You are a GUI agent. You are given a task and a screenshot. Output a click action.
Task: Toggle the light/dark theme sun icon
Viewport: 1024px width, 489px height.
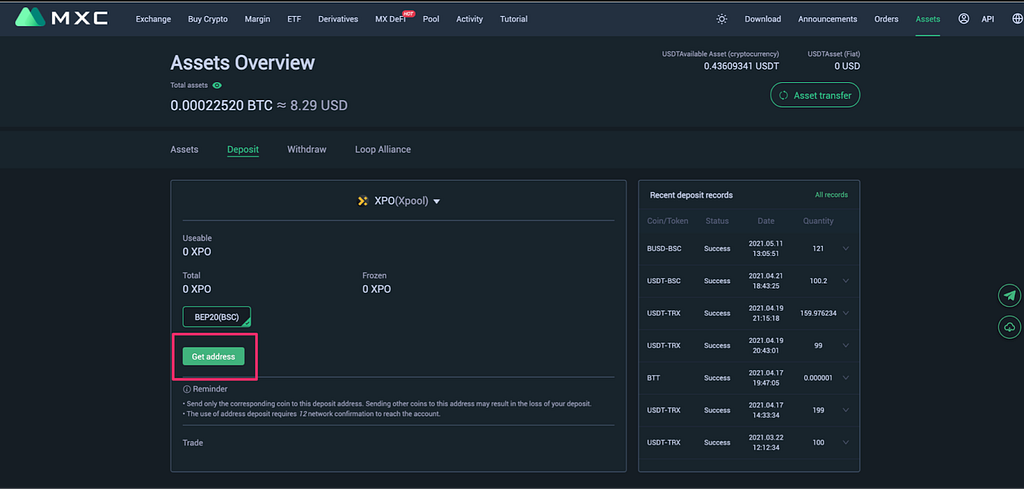click(x=722, y=19)
